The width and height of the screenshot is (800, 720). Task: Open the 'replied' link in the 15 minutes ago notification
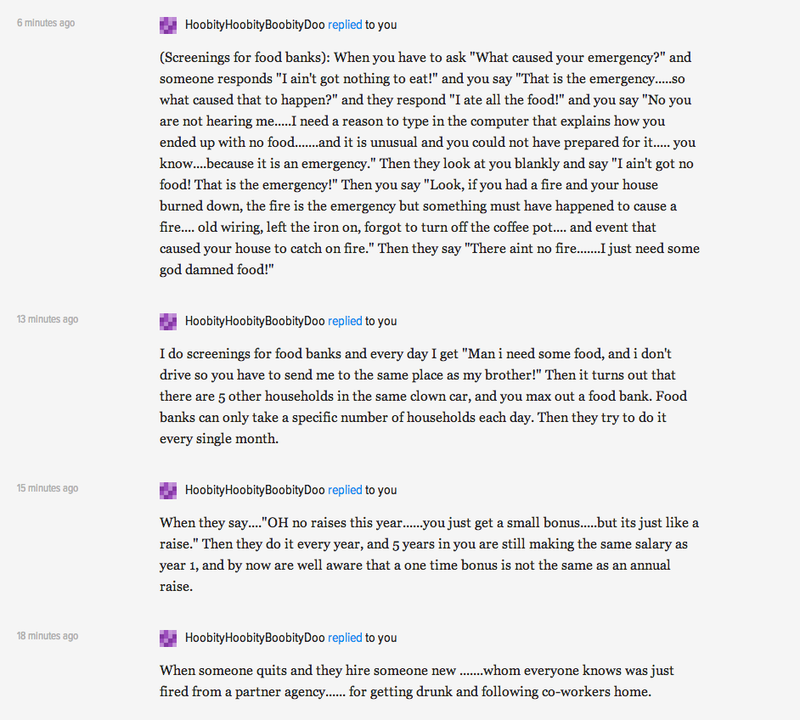tap(345, 490)
